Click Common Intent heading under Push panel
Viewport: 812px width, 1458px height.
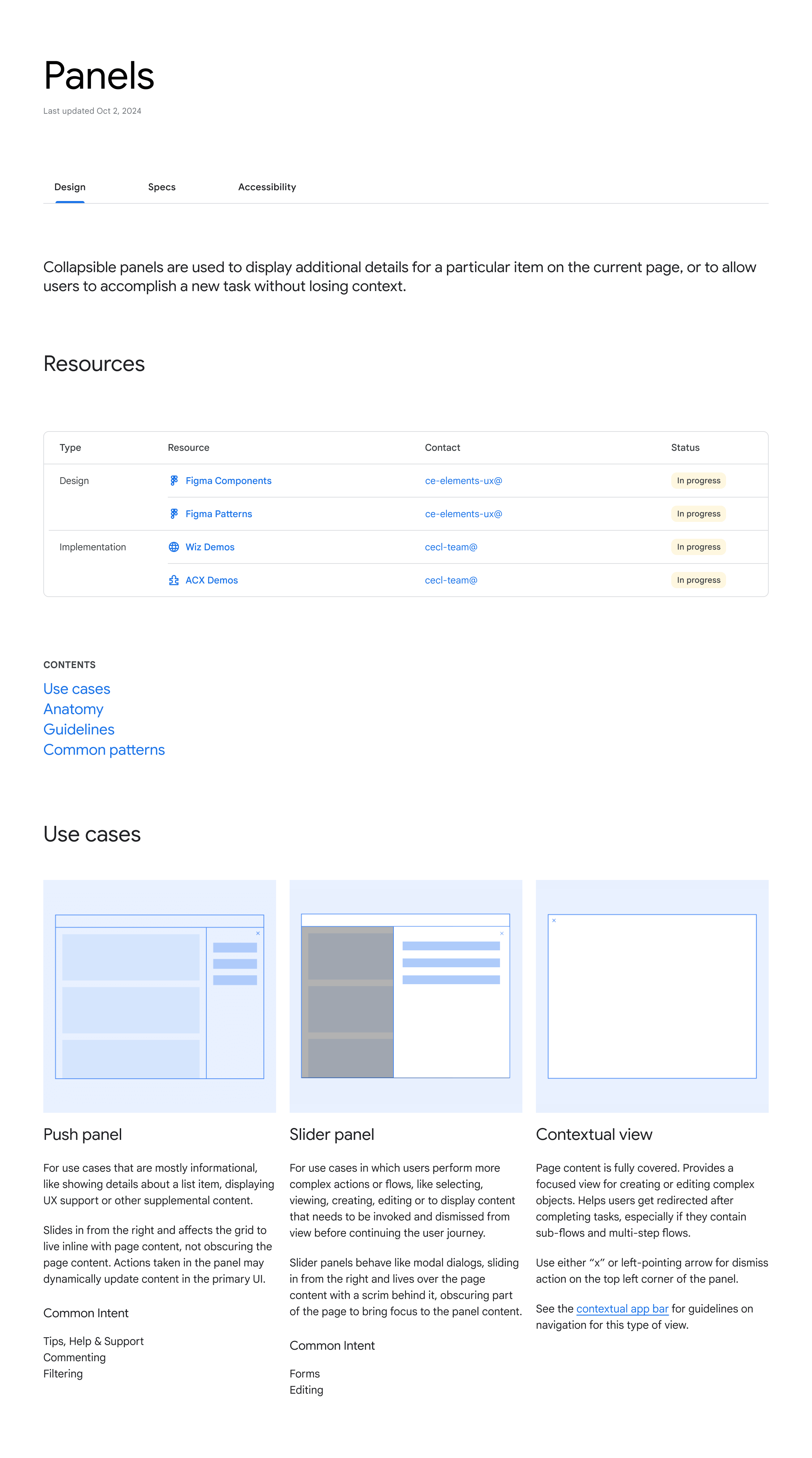click(86, 1313)
